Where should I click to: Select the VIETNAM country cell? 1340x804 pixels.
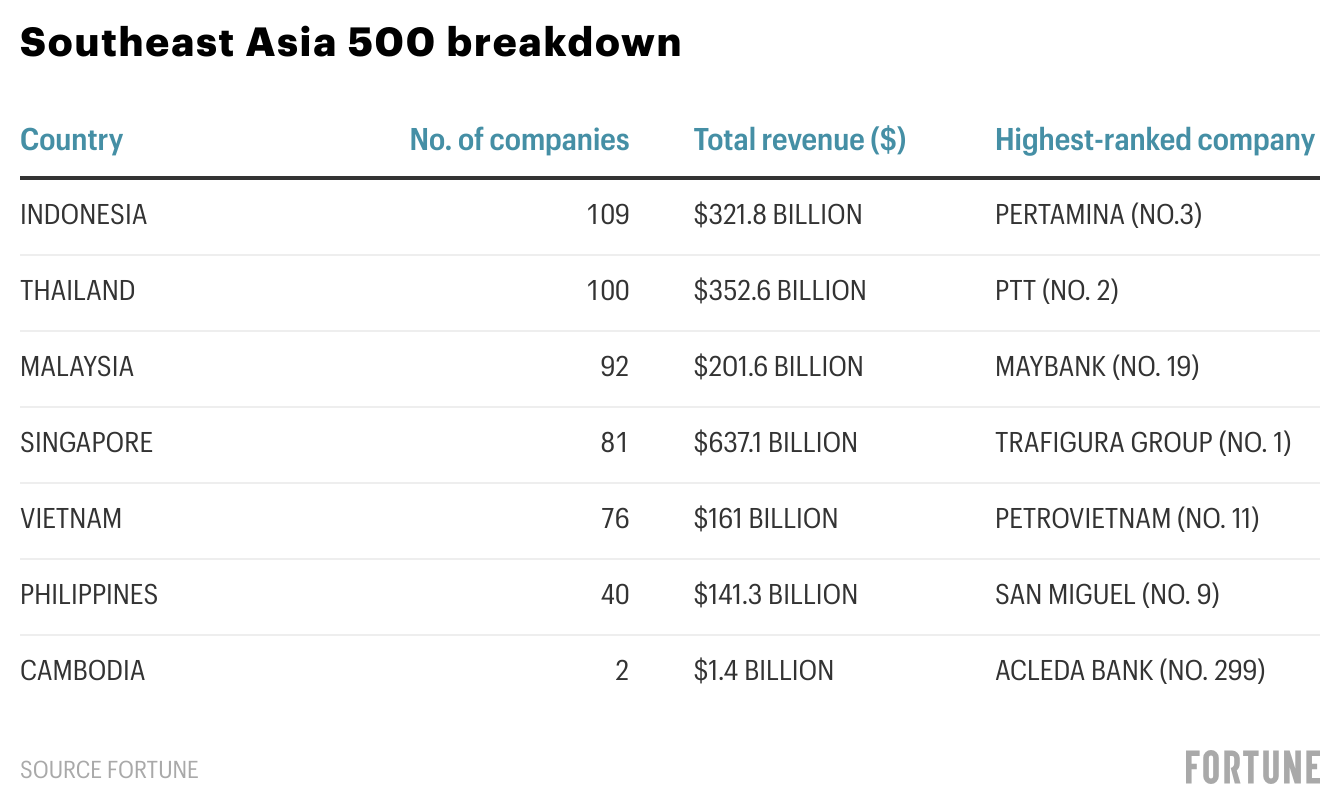(x=71, y=519)
